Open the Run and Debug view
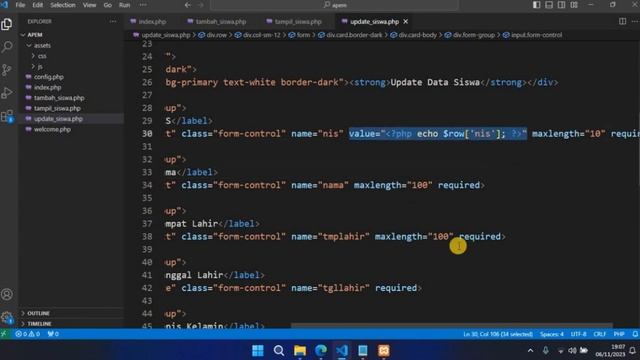640x360 pixels. pyautogui.click(x=7, y=93)
